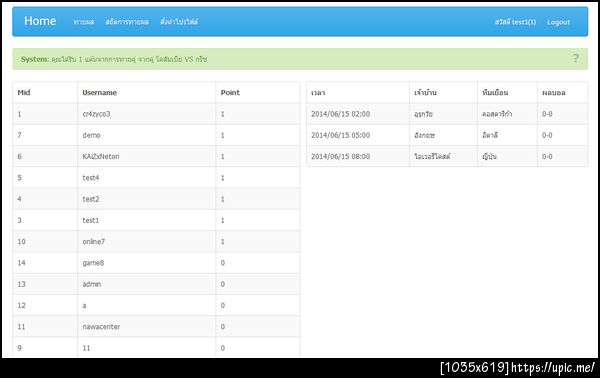Click the away team in the 02:00 match row
600x378 pixels.
497,114
